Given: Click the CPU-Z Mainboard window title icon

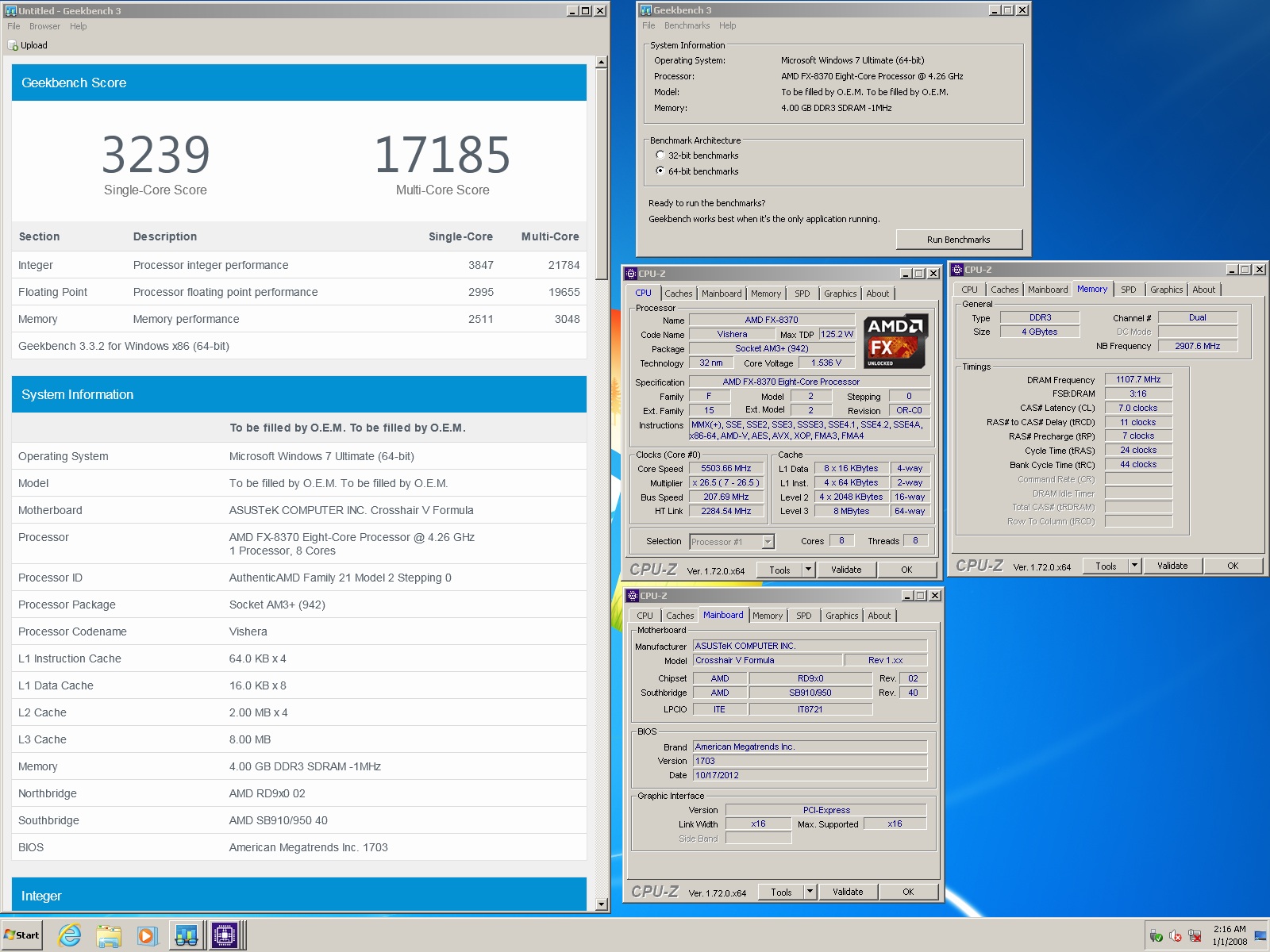Looking at the screenshot, I should pyautogui.click(x=633, y=596).
